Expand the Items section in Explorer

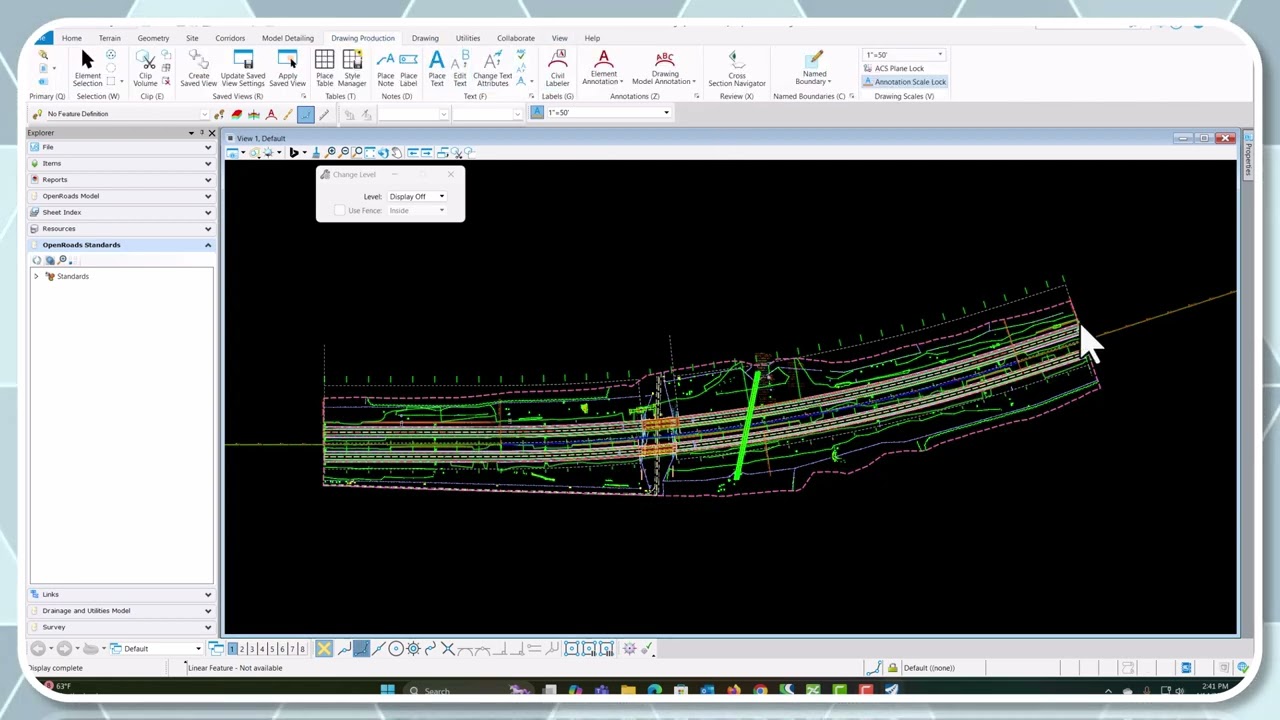121,163
